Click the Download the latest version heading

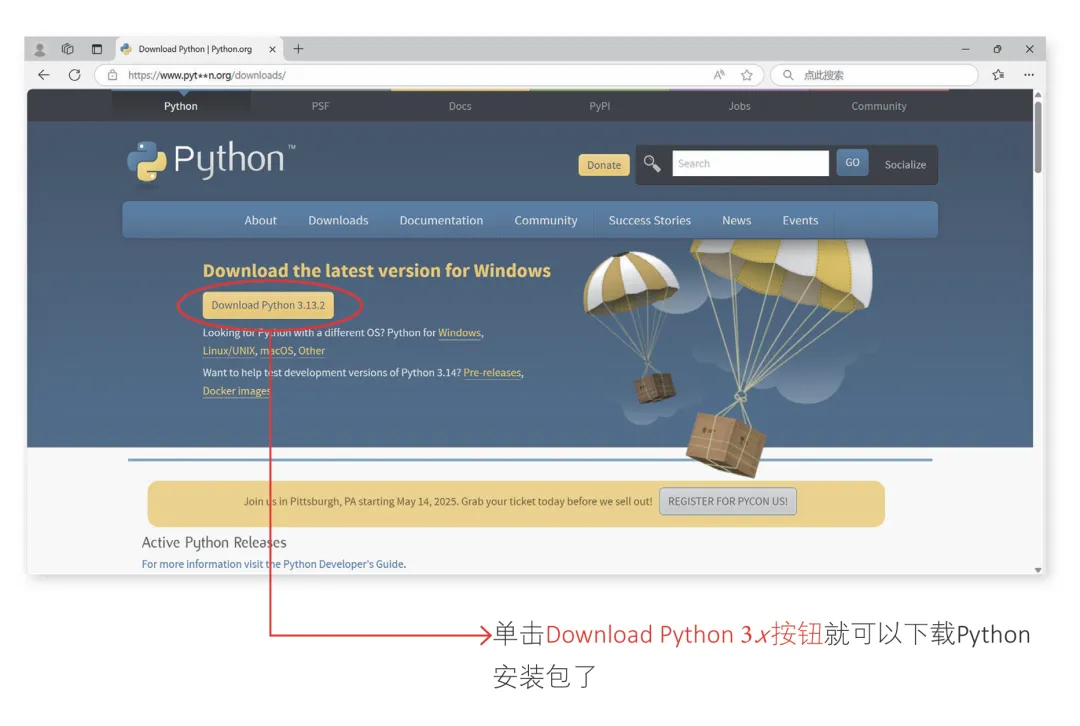pyautogui.click(x=377, y=271)
